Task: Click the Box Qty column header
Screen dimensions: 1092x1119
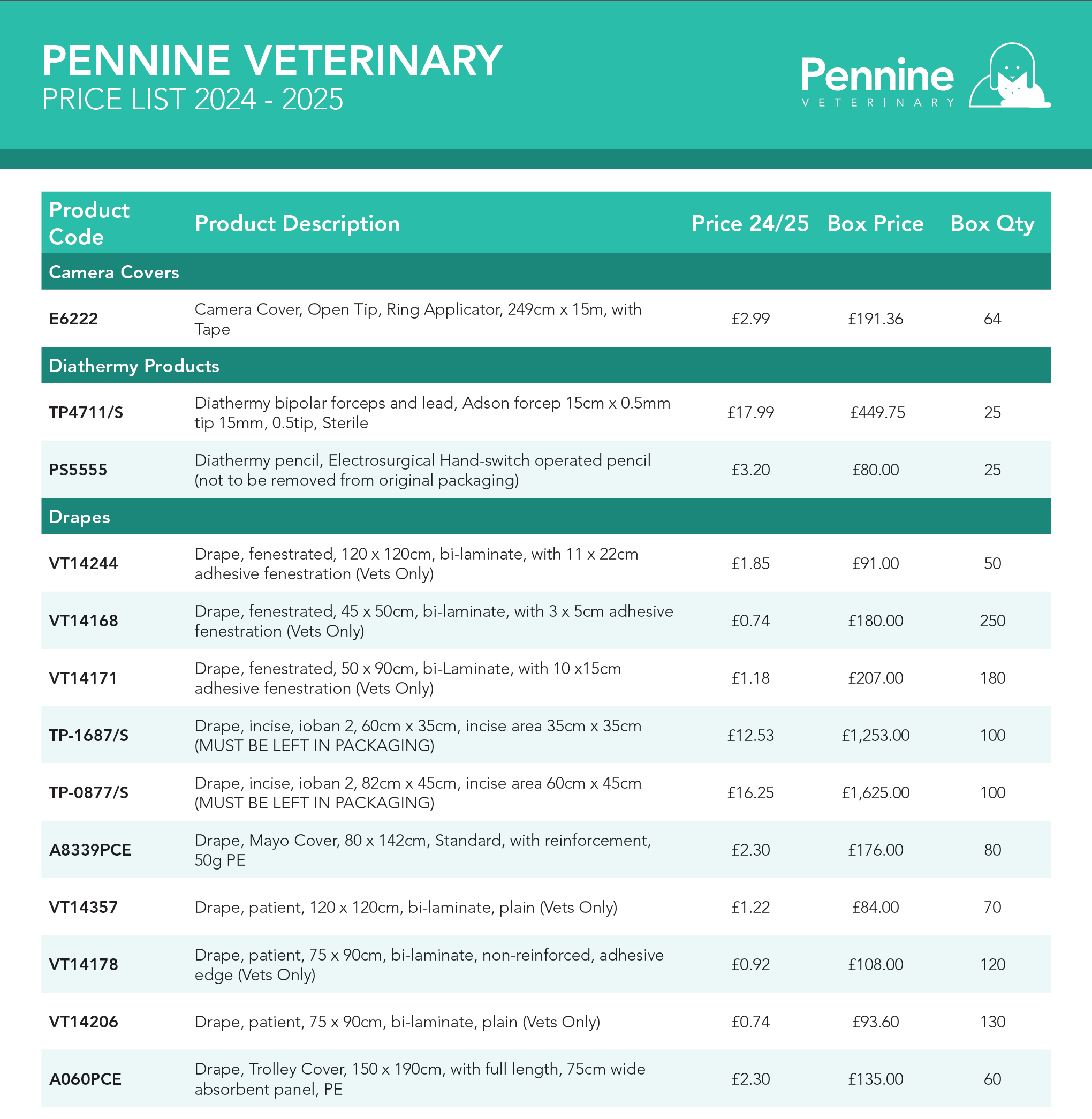Action: pos(991,223)
